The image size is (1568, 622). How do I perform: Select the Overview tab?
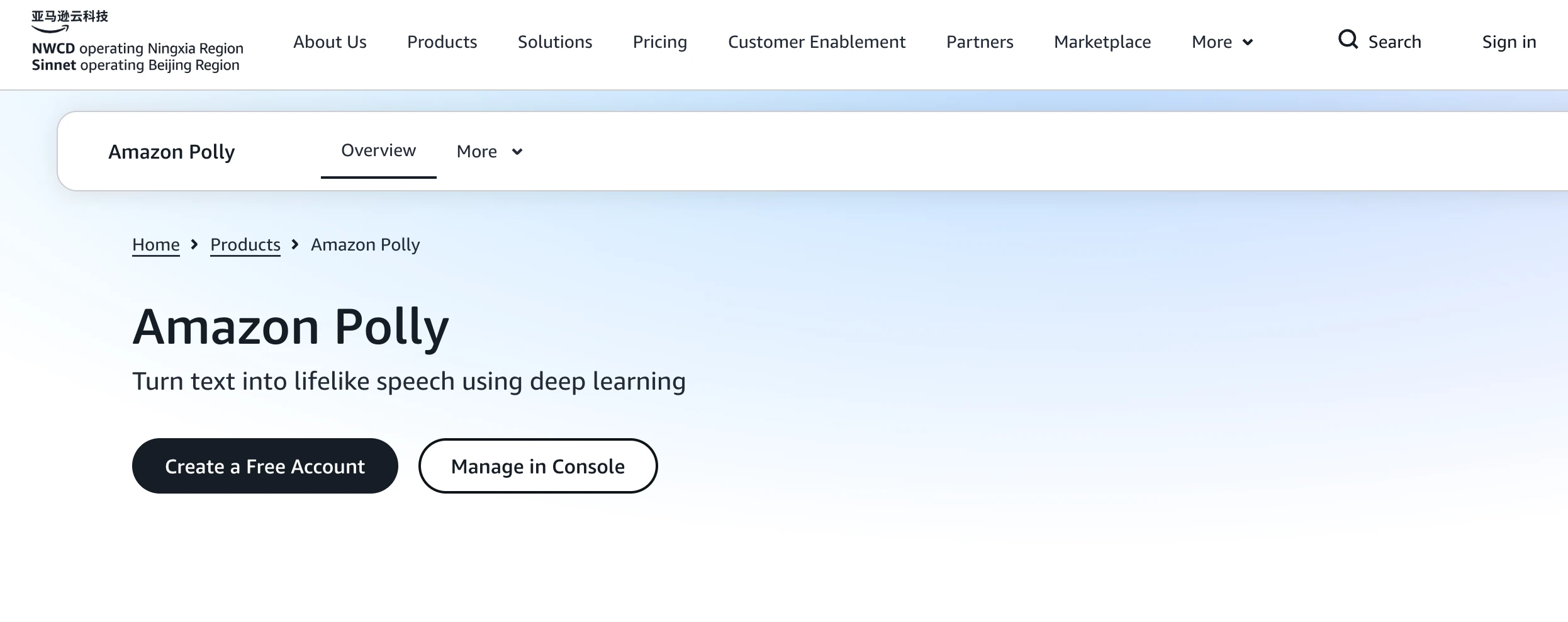378,150
